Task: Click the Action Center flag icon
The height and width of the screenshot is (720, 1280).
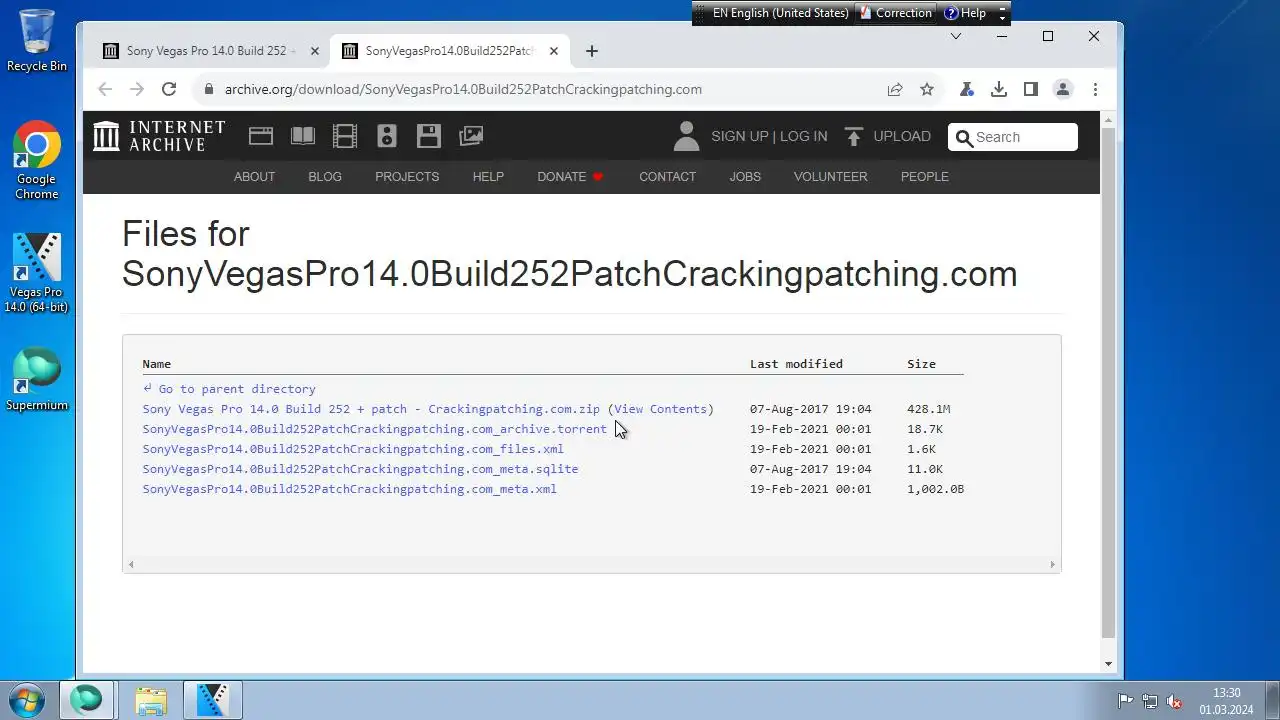Action: click(x=1125, y=701)
